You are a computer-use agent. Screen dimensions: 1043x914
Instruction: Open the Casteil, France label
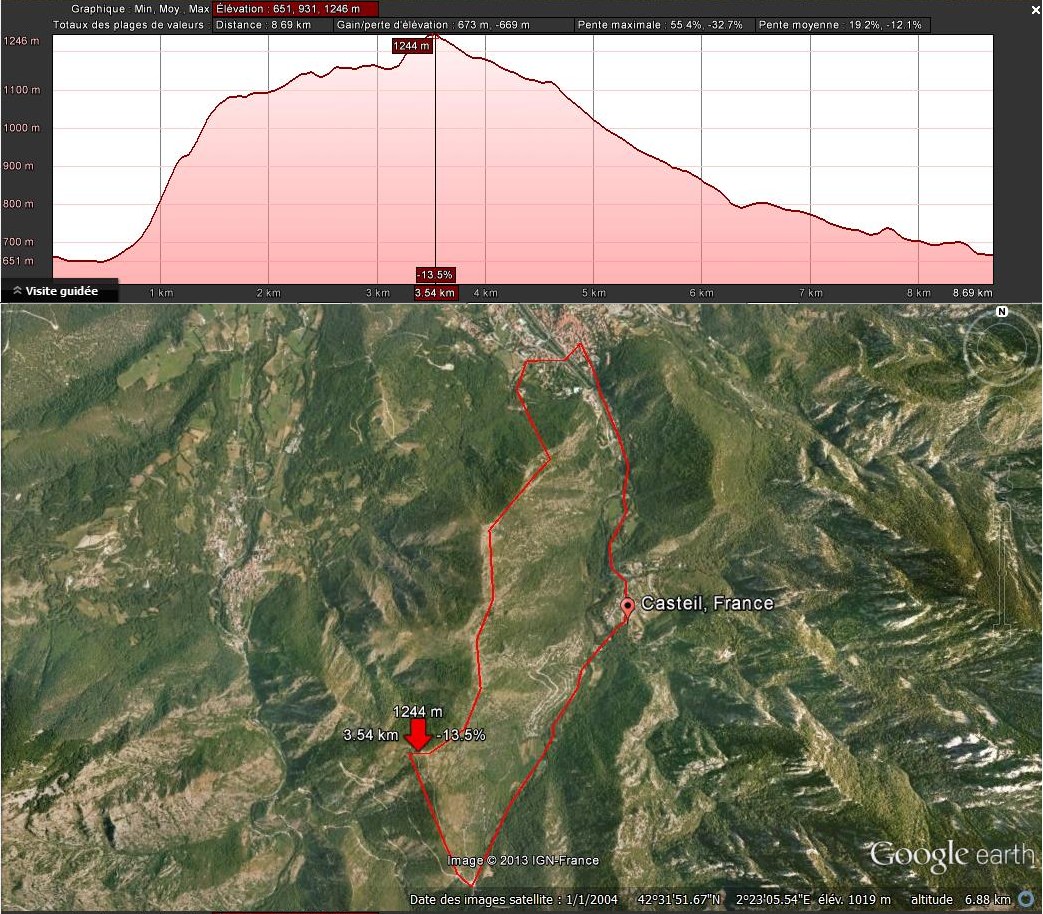[706, 604]
